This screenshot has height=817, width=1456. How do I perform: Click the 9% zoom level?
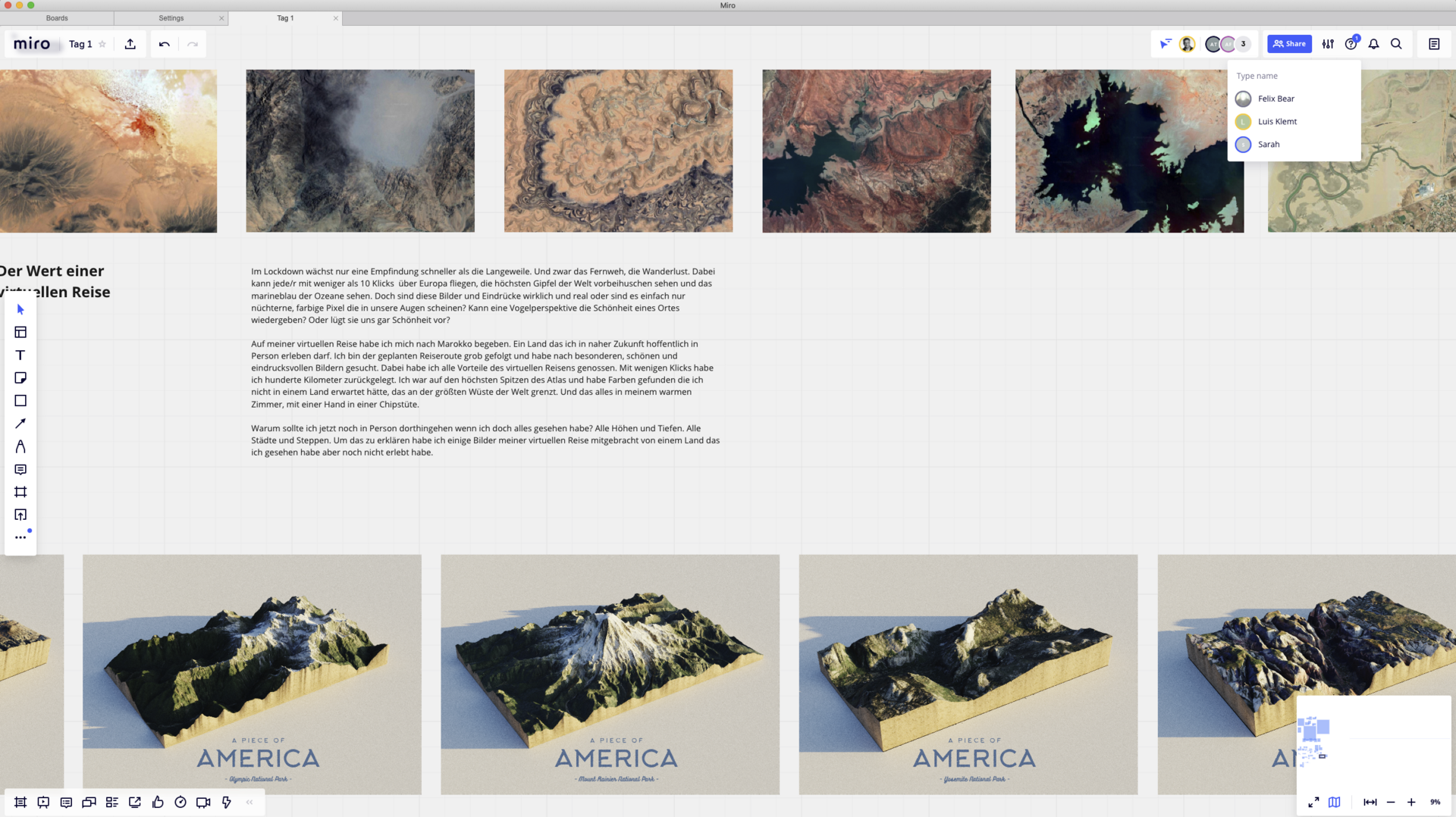click(x=1435, y=802)
